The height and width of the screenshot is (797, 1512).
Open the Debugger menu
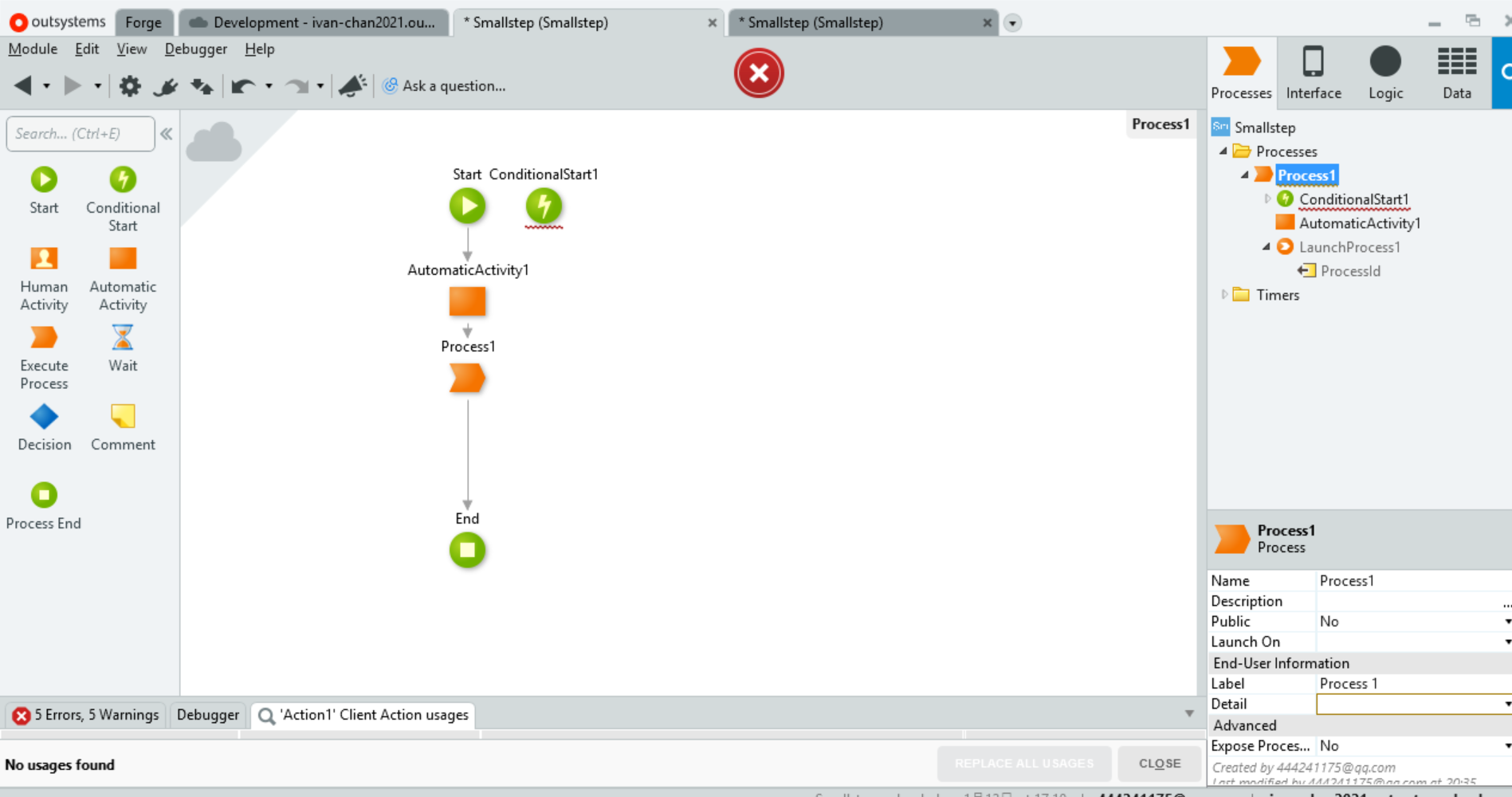click(196, 49)
